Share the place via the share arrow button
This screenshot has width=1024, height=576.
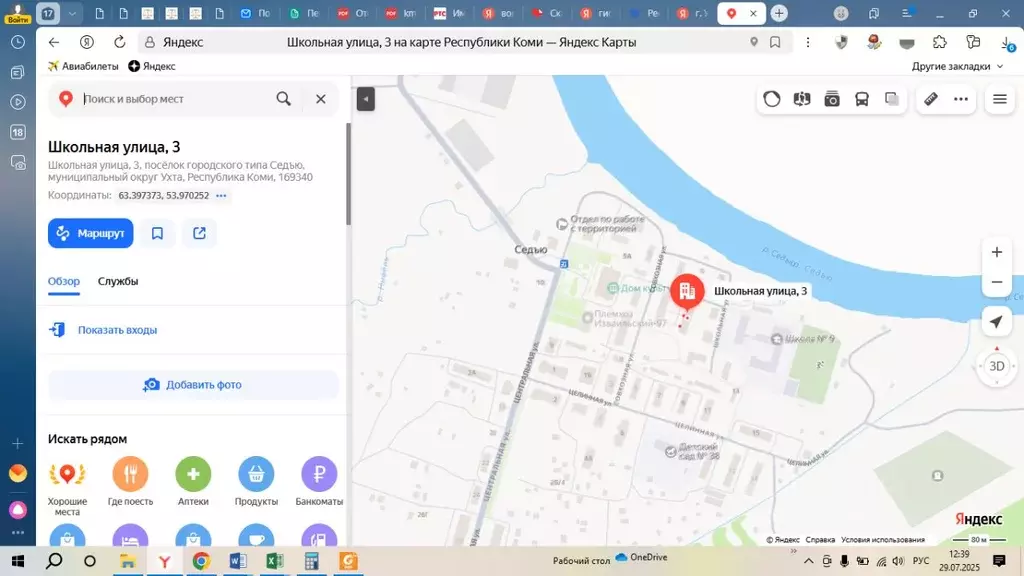pos(199,233)
